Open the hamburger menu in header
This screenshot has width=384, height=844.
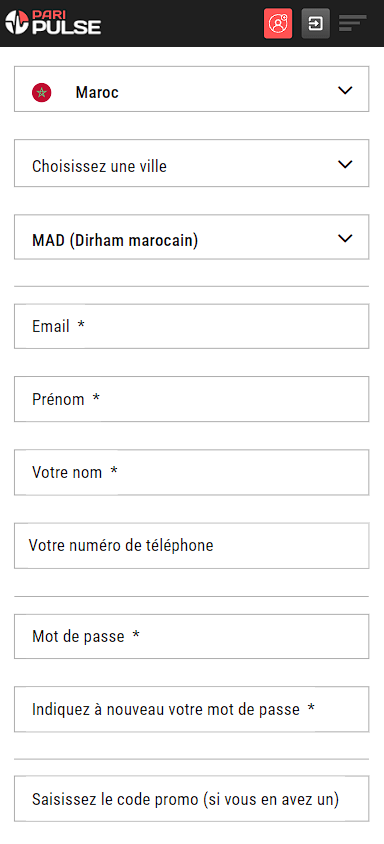(x=353, y=23)
